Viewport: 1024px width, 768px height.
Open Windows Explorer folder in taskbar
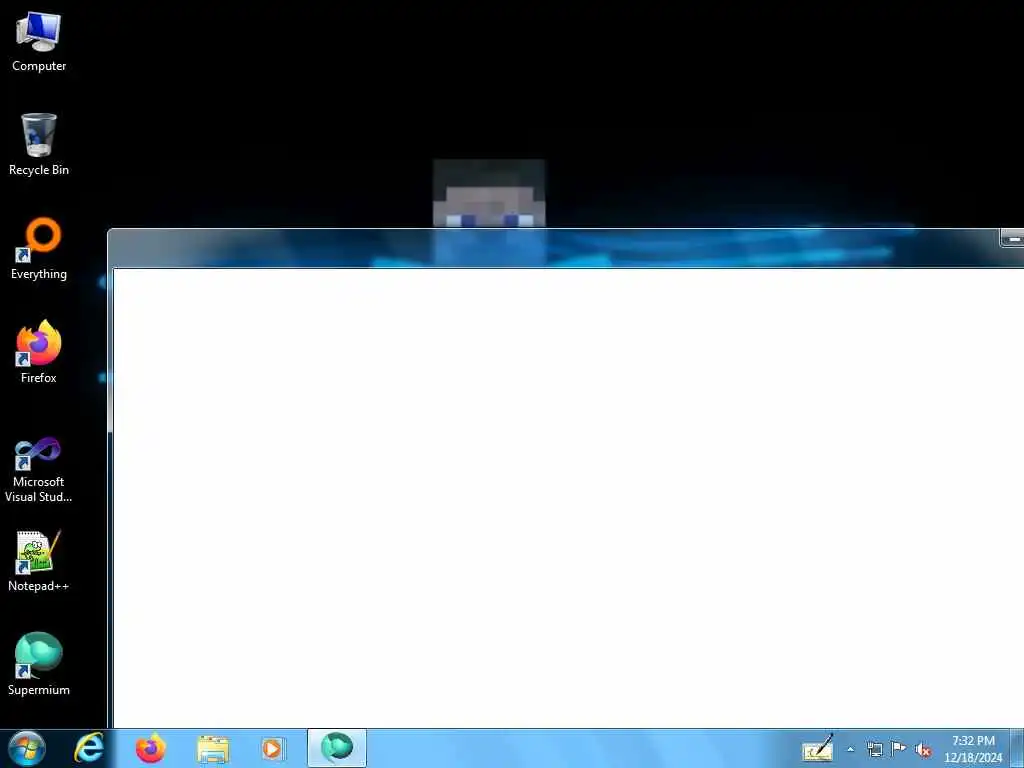point(213,748)
